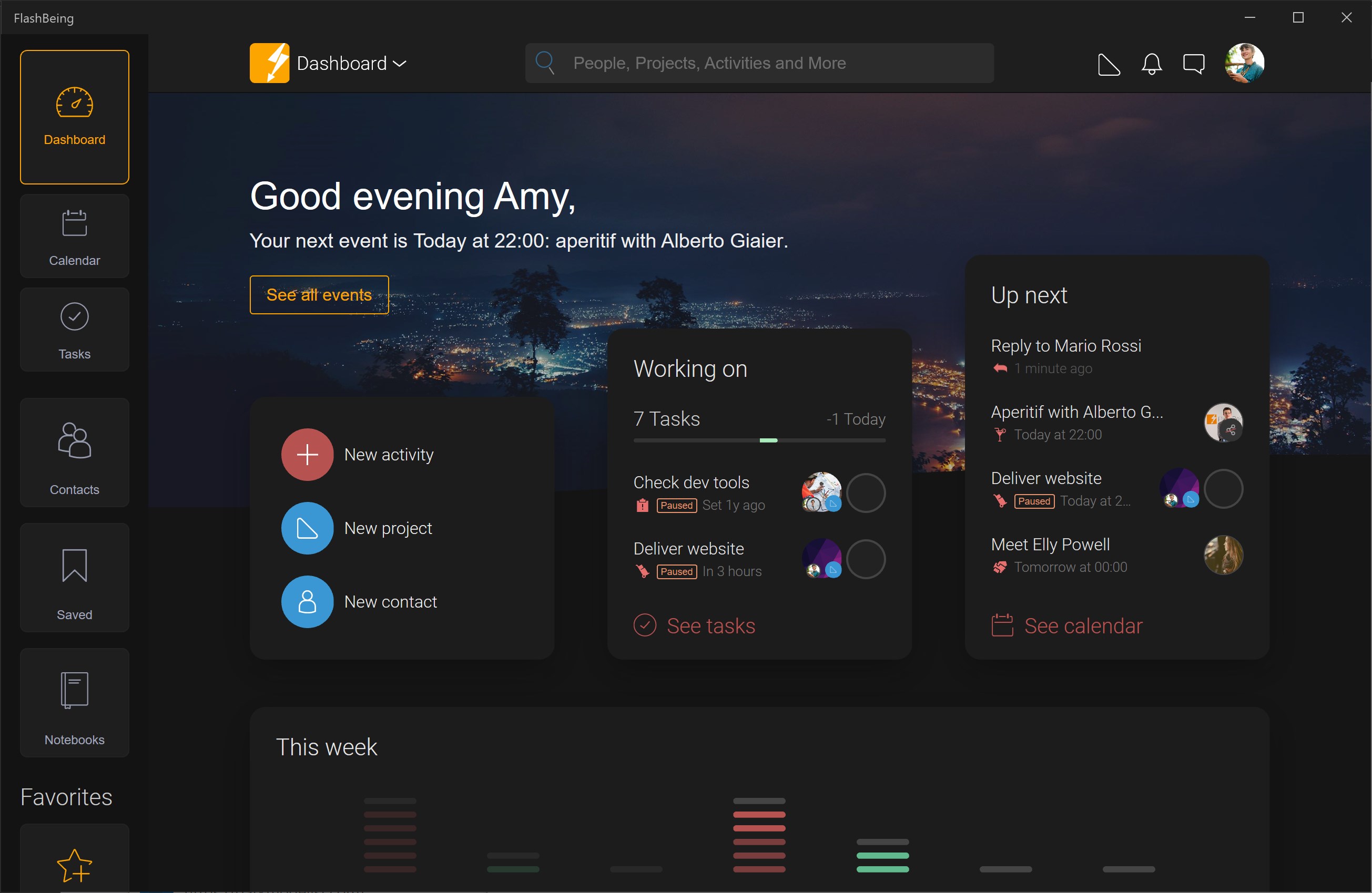Viewport: 1372px width, 893px height.
Task: Click the See all events button
Action: coord(319,295)
